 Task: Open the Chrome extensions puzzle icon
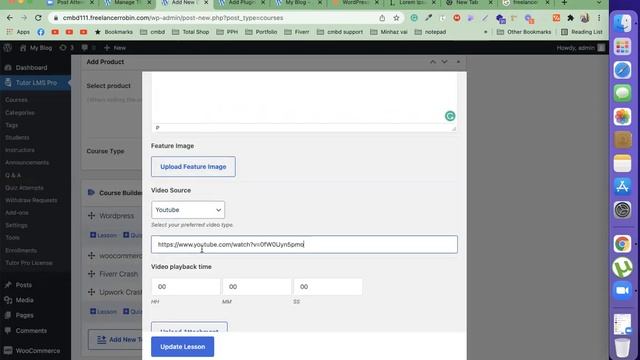(x=571, y=18)
